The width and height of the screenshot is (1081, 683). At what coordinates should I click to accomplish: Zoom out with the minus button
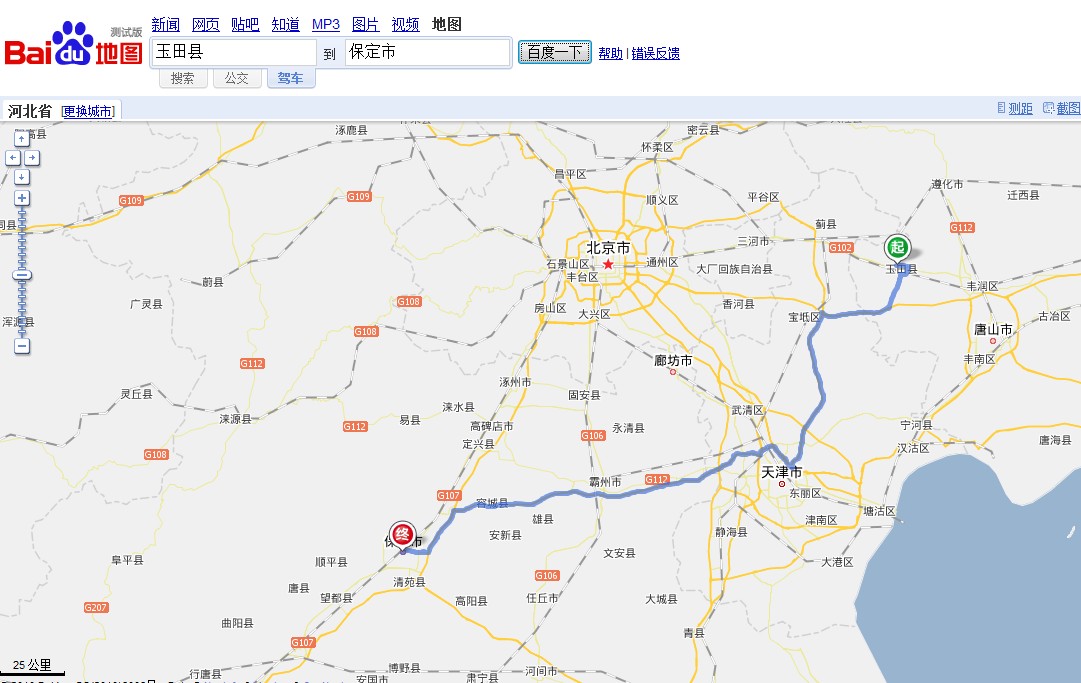tap(22, 346)
